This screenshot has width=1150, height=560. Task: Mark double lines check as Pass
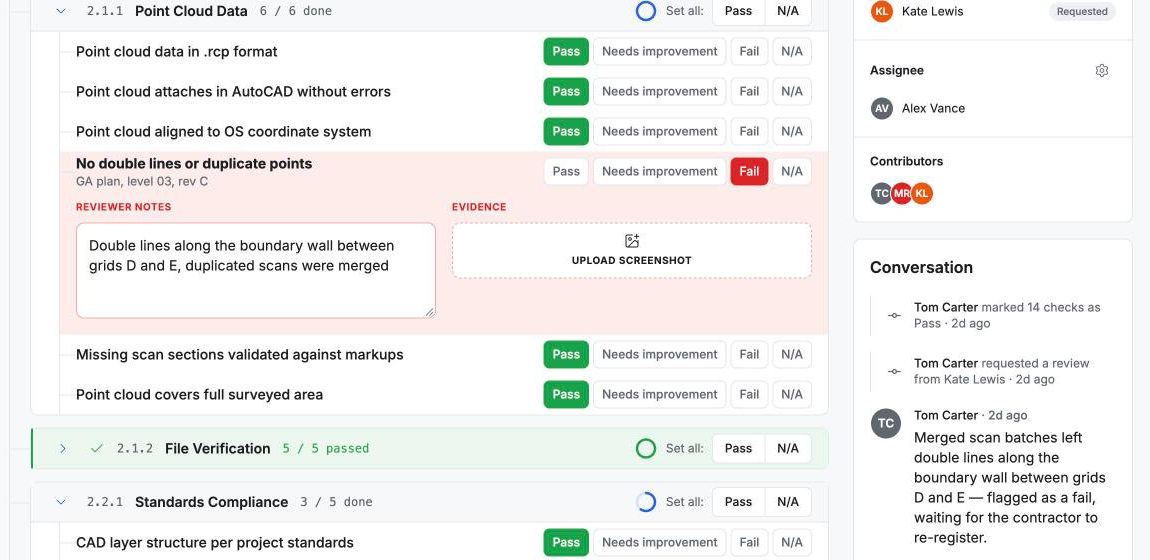(x=565, y=172)
